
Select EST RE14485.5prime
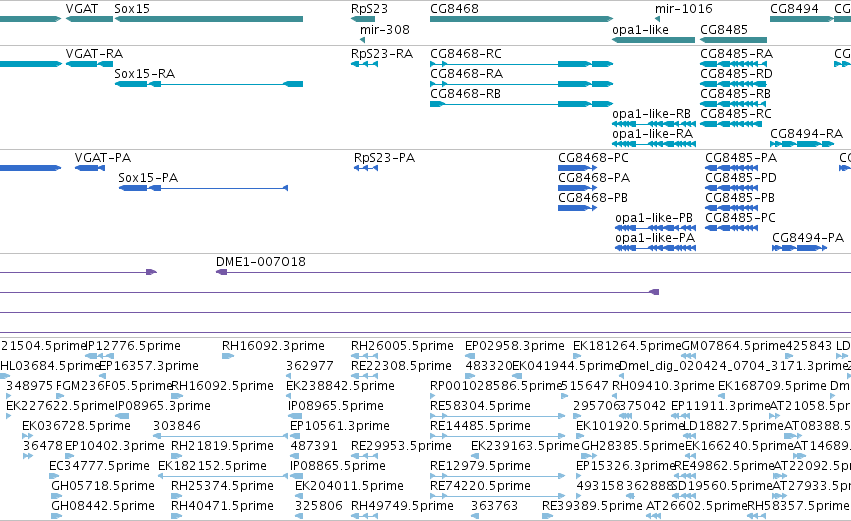[x=480, y=426]
